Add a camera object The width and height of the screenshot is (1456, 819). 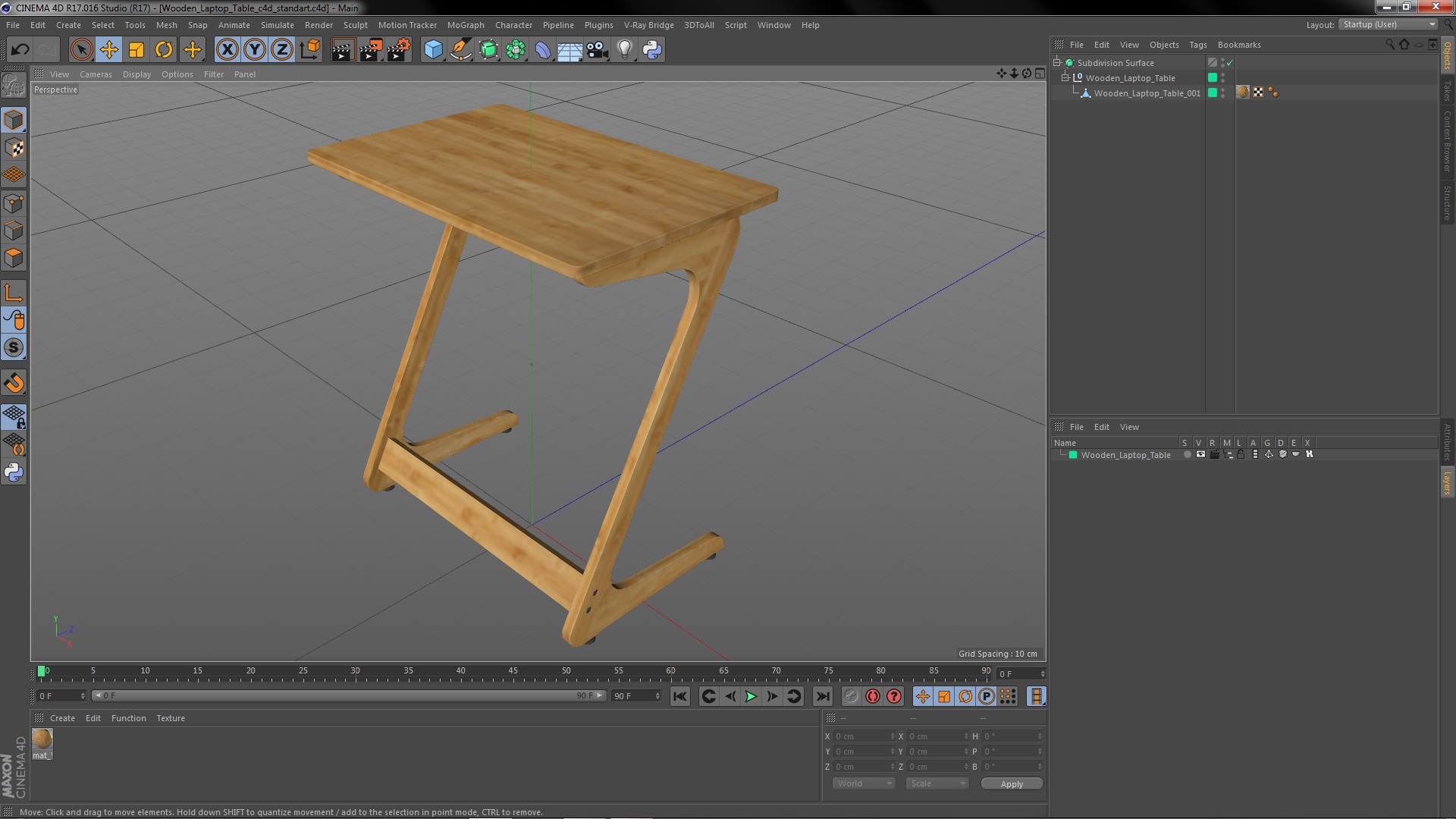pos(598,50)
